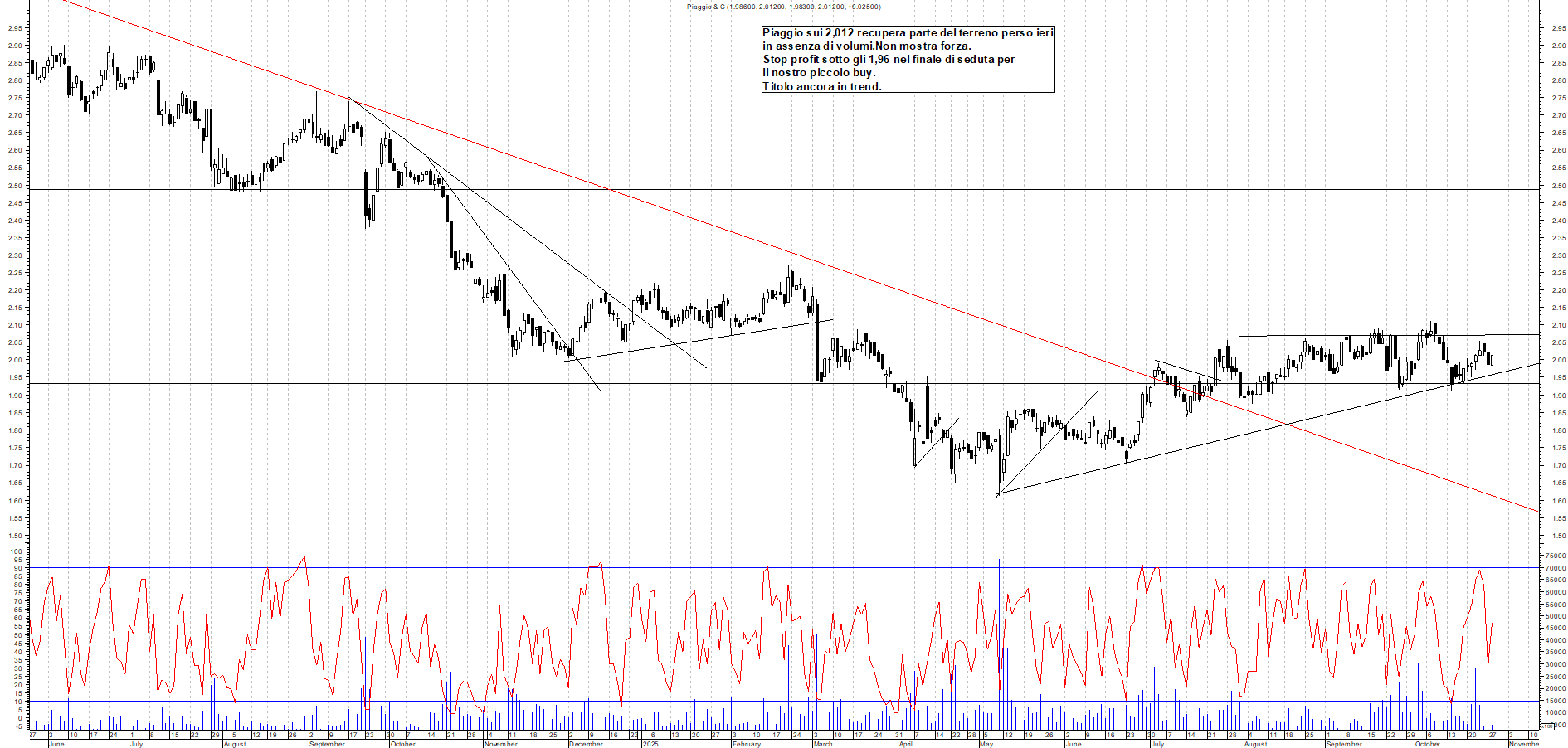
Task: Select the horizontal line at 2.50 level
Action: coord(747,188)
